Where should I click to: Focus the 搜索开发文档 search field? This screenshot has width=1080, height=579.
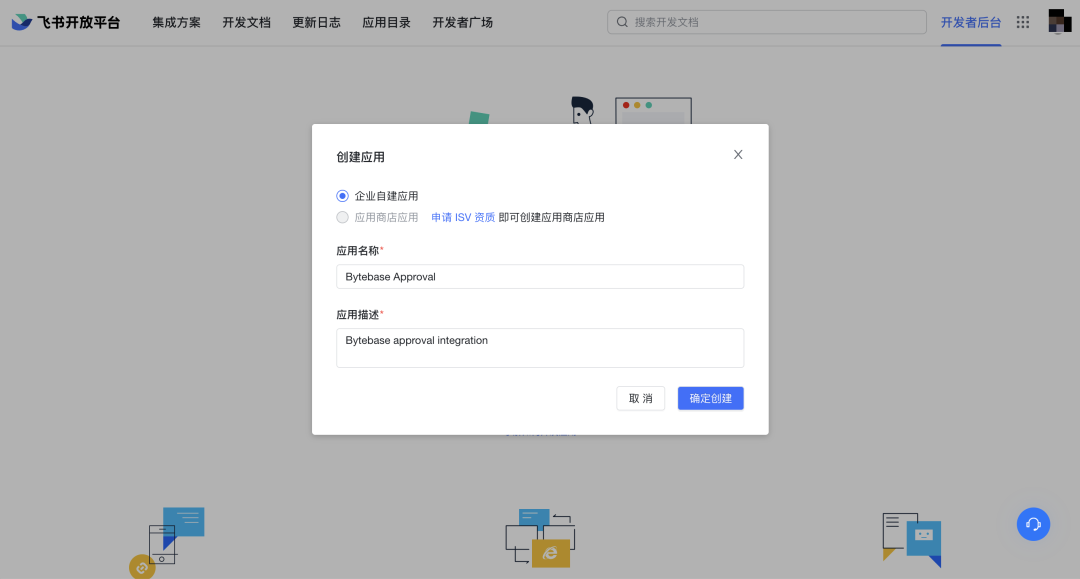point(767,22)
